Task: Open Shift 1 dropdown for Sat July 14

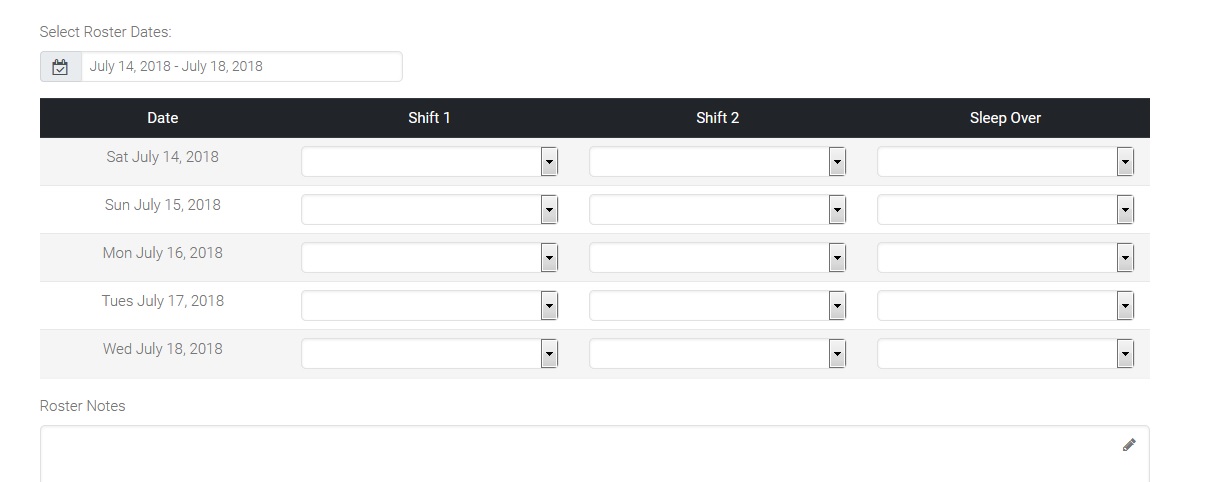Action: click(x=429, y=162)
